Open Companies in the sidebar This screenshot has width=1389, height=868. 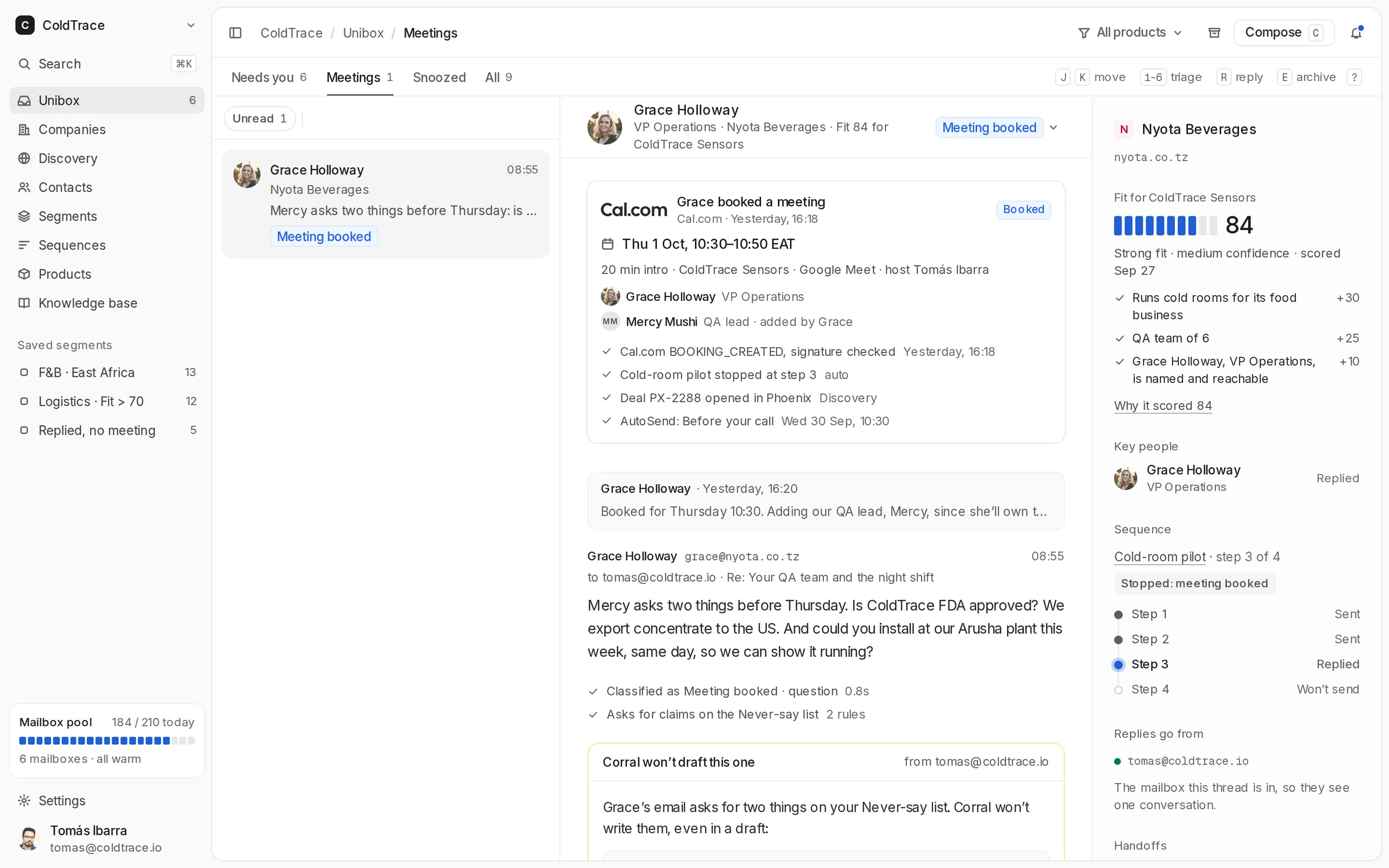[107, 129]
